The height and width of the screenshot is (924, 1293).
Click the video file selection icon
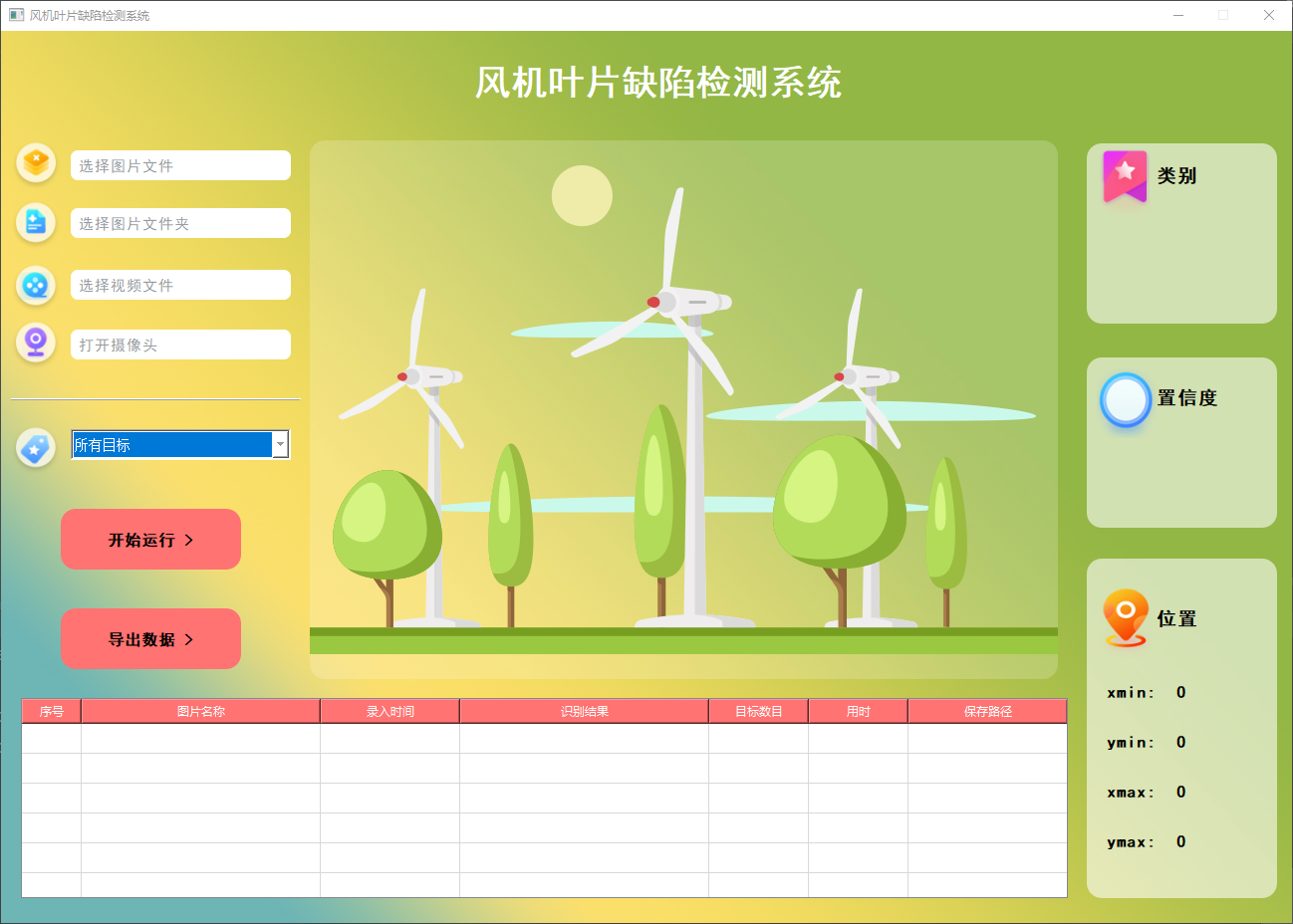click(x=35, y=286)
